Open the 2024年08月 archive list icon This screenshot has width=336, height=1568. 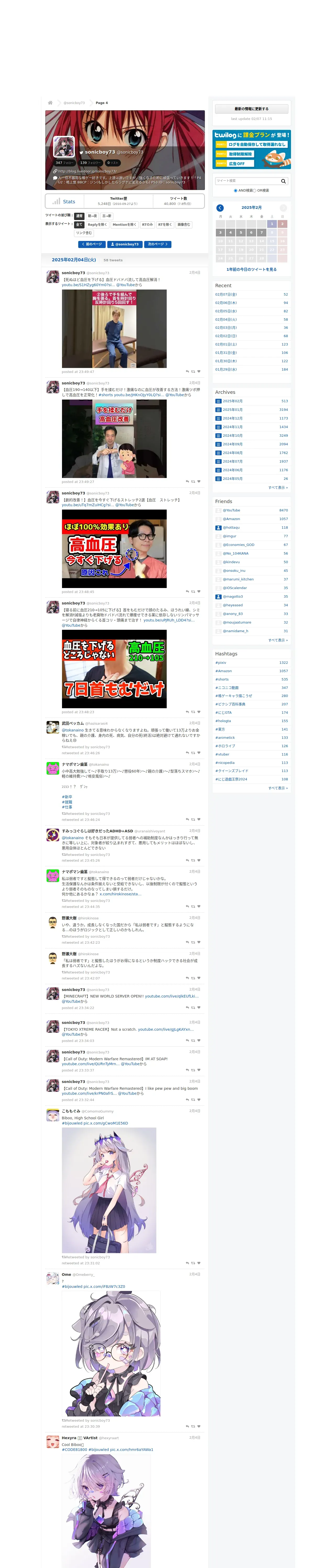pos(218,453)
